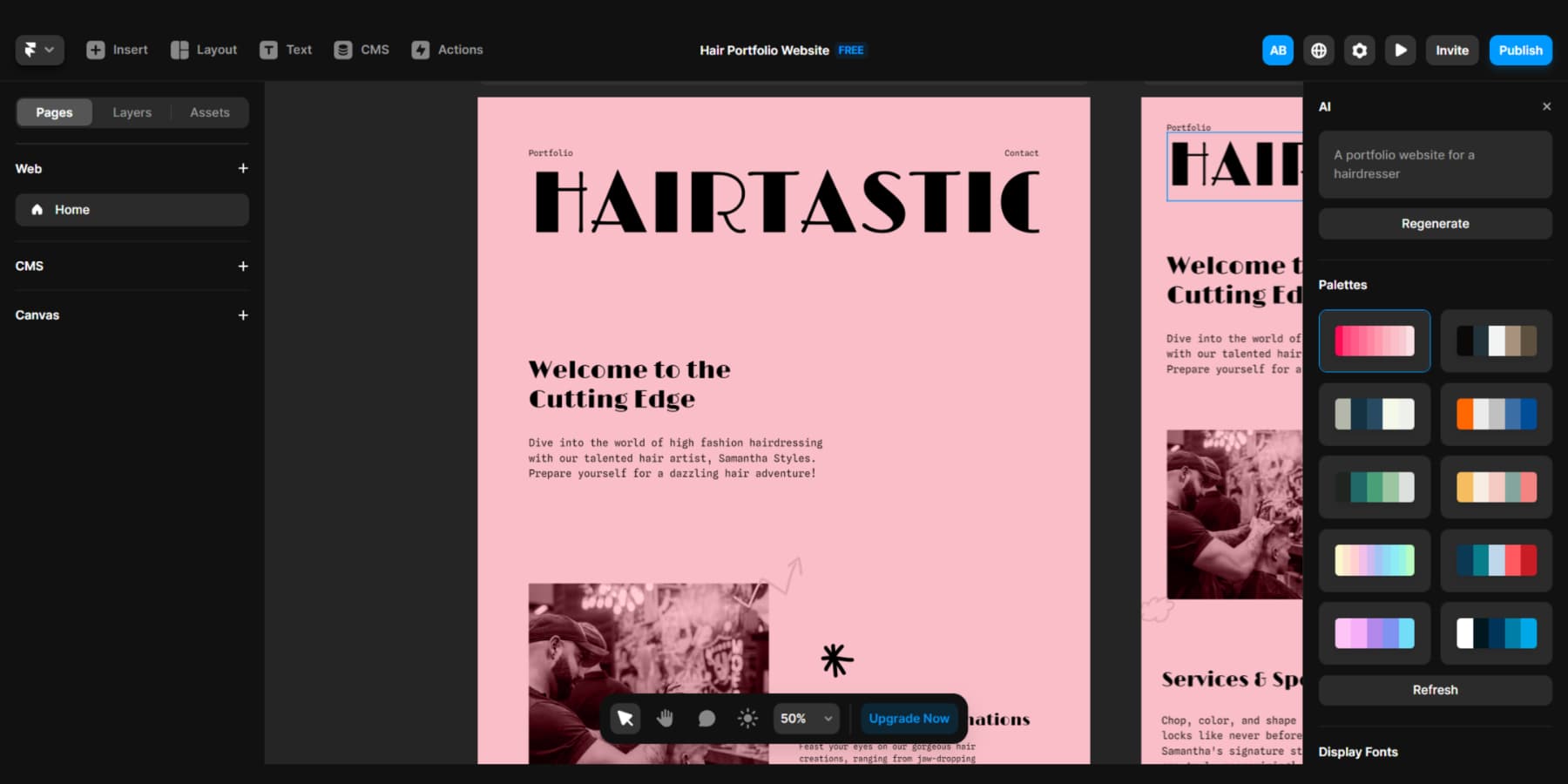Open the CMS panel from the toolbar
Viewport: 1568px width, 784px height.
(361, 50)
